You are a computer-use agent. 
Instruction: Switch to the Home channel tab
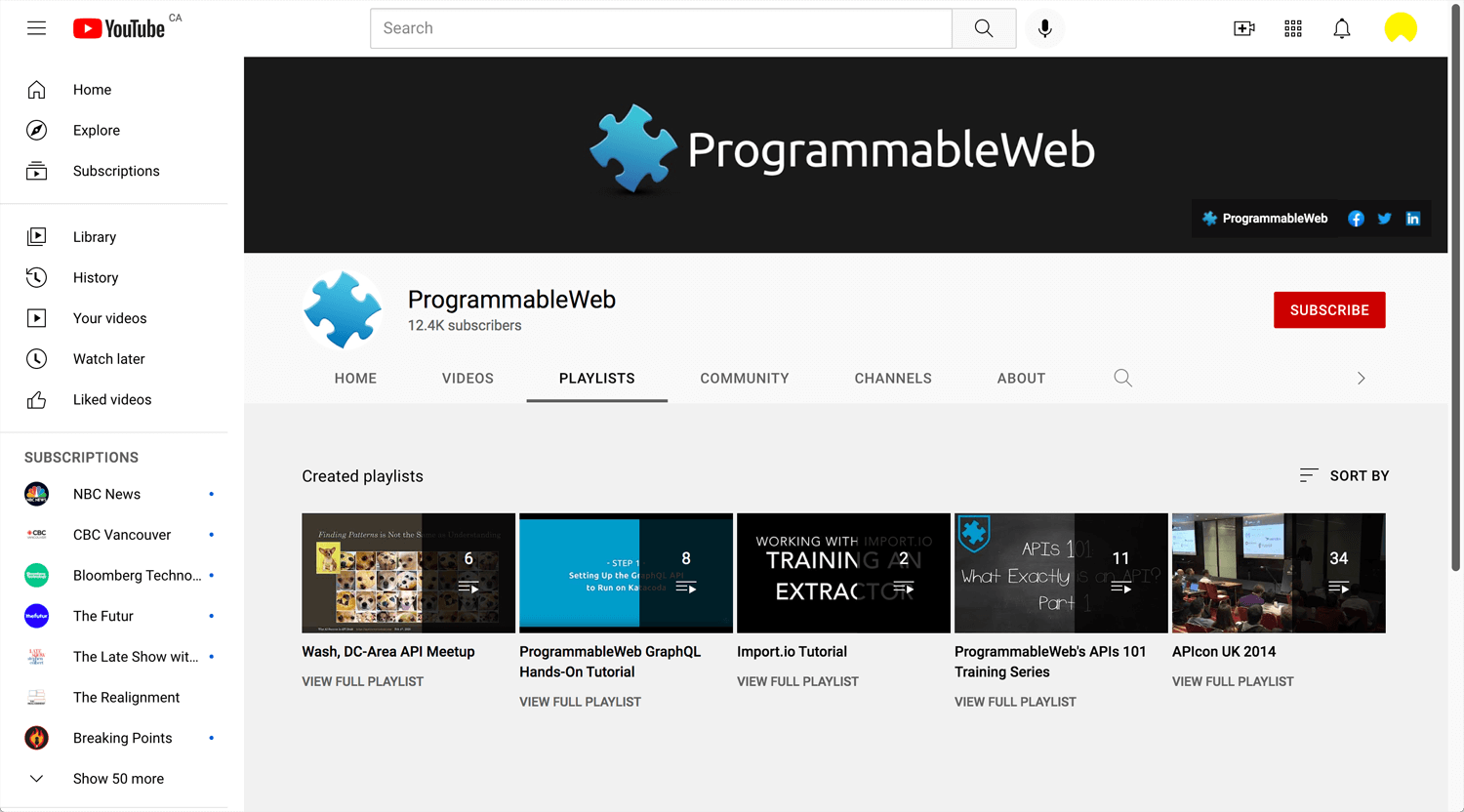pos(355,378)
